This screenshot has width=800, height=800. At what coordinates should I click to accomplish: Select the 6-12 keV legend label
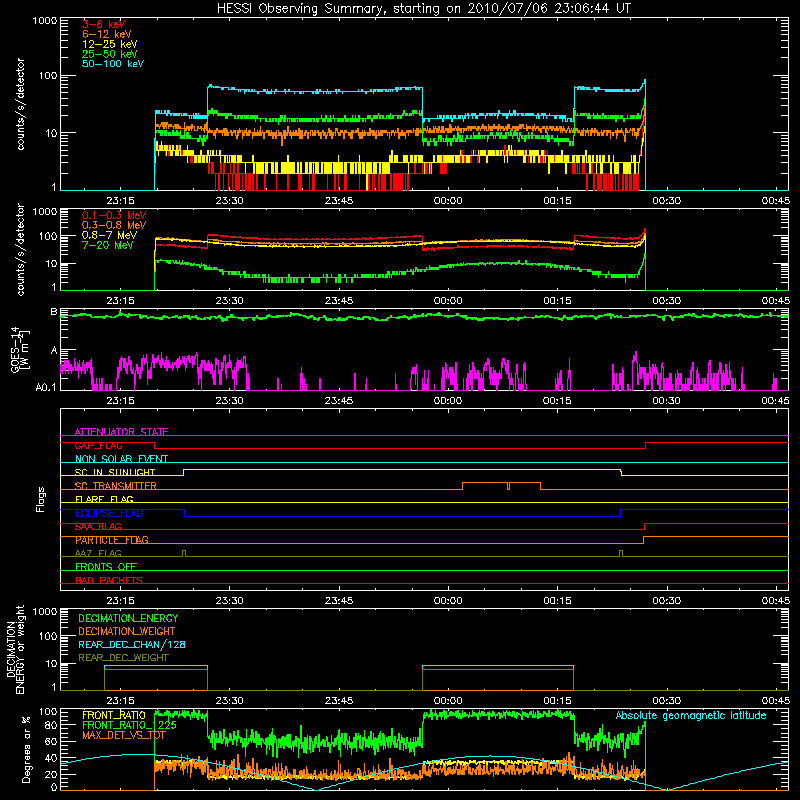coord(107,34)
